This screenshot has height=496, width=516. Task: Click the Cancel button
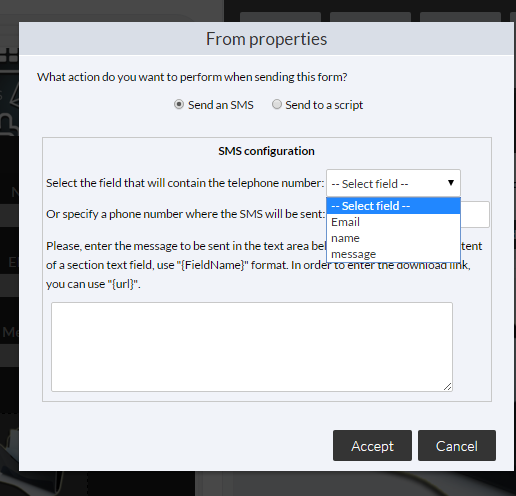coord(457,446)
